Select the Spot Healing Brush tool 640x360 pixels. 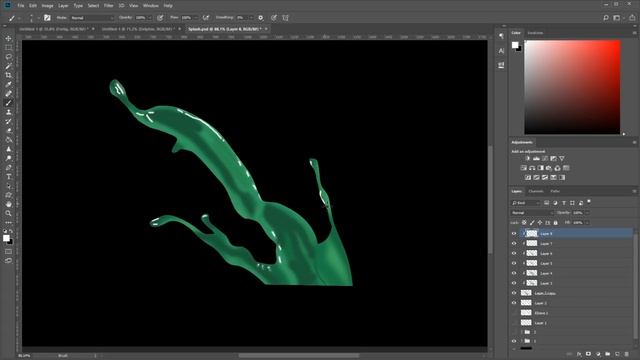coord(8,93)
